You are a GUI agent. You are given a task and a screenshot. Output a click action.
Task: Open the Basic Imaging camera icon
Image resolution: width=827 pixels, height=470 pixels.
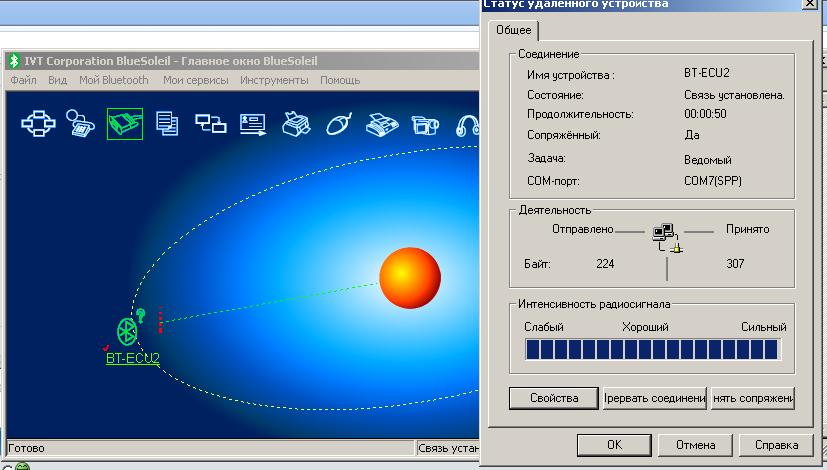425,124
